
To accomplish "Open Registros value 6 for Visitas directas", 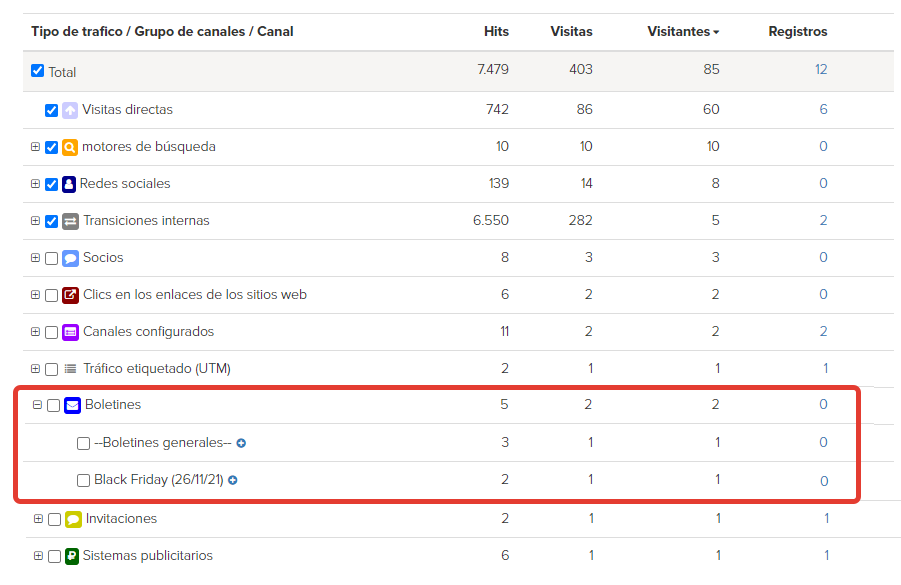I will [823, 109].
